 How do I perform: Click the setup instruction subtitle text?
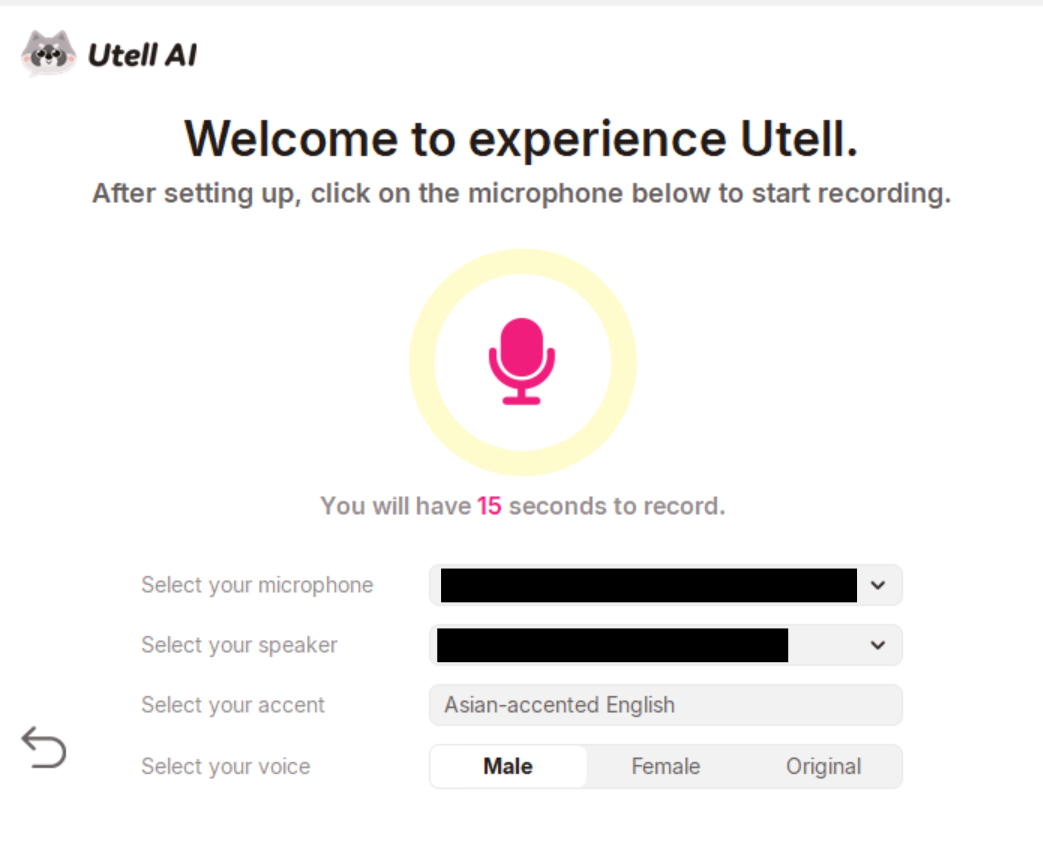pyautogui.click(x=521, y=193)
